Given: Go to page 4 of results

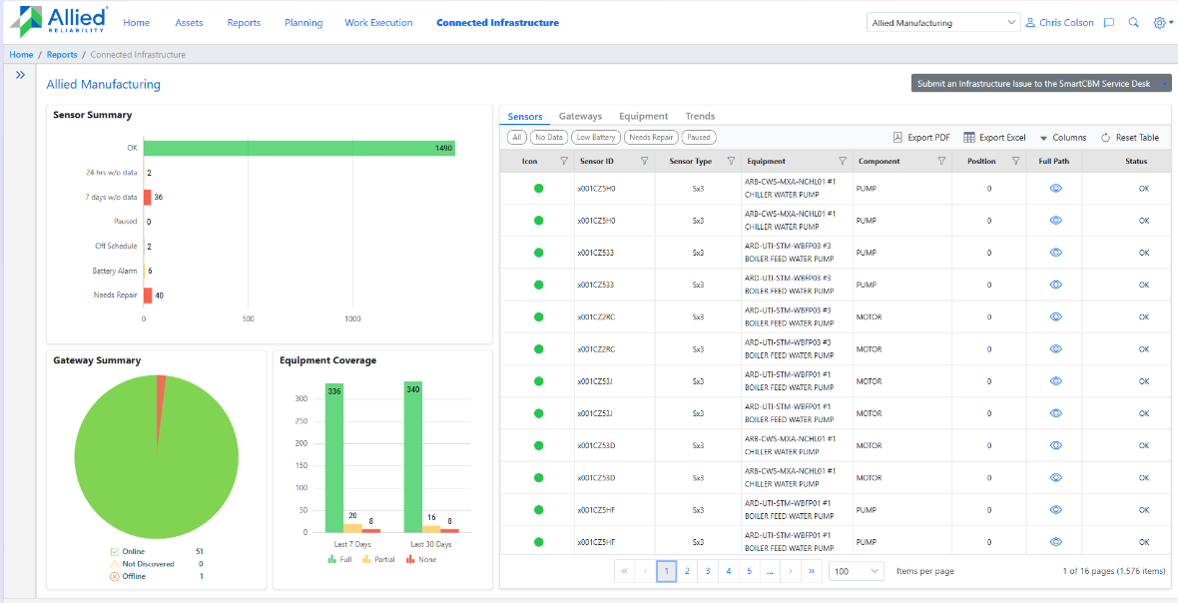Looking at the screenshot, I should point(728,571).
